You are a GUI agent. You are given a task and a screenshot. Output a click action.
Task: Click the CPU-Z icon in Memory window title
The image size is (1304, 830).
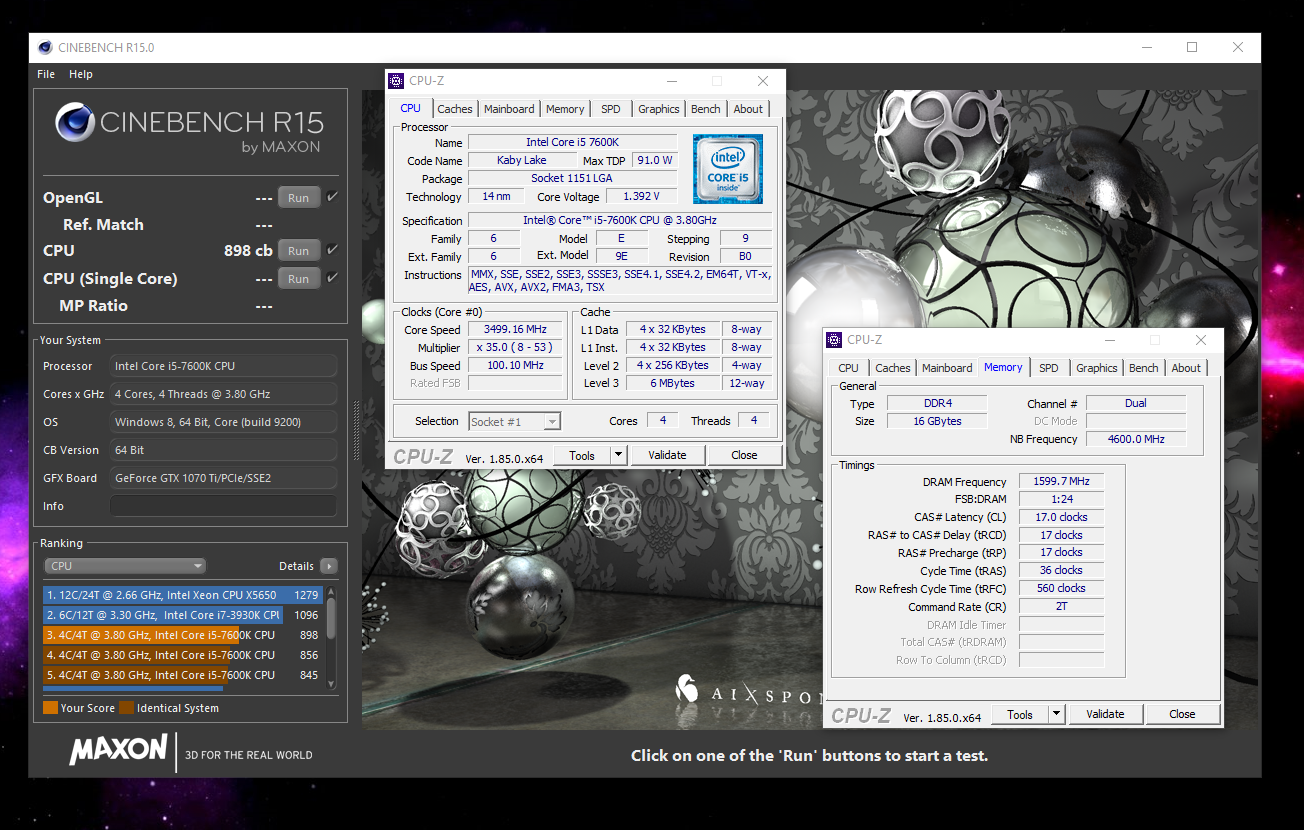pos(834,340)
